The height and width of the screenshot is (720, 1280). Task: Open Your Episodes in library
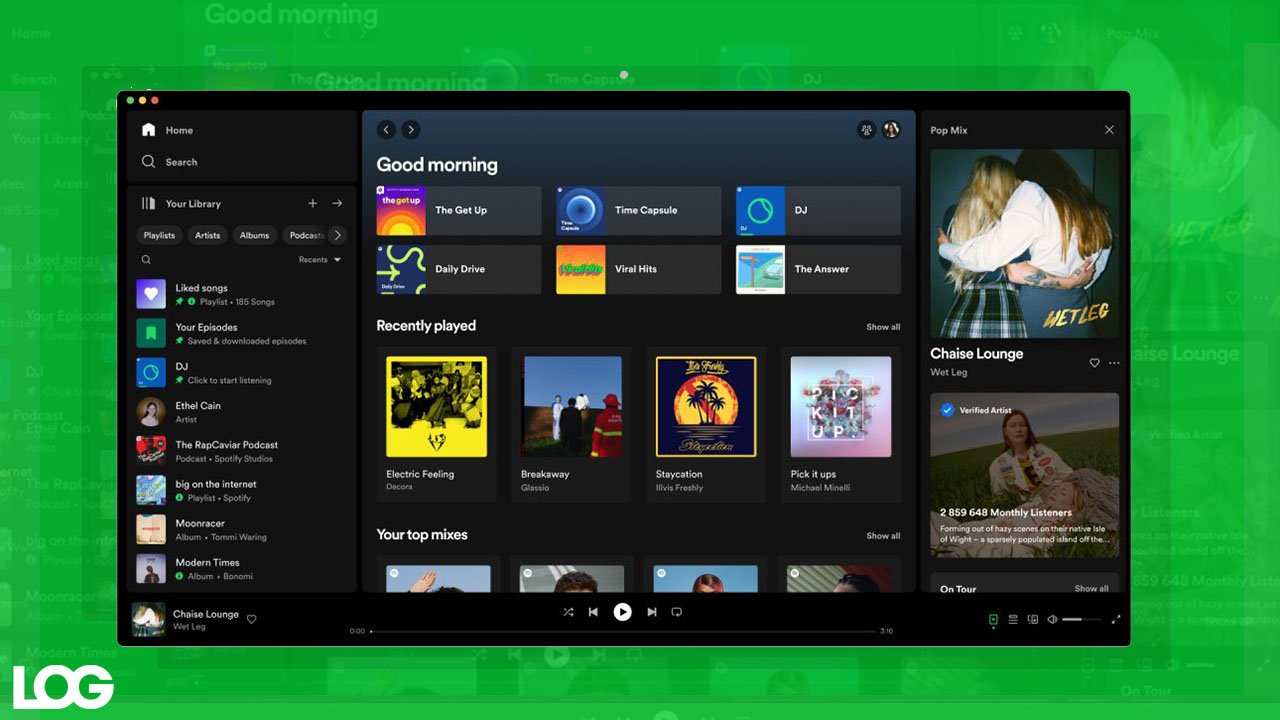coord(241,333)
